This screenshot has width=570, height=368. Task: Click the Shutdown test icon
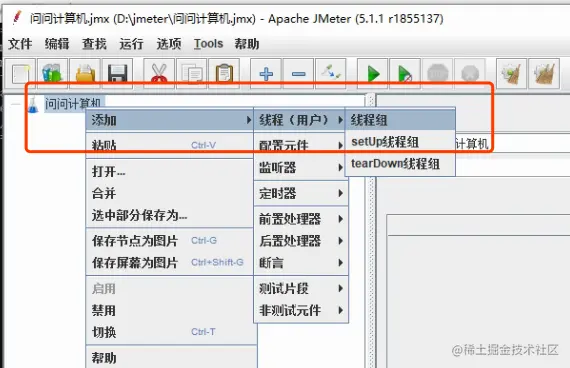tap(470, 73)
